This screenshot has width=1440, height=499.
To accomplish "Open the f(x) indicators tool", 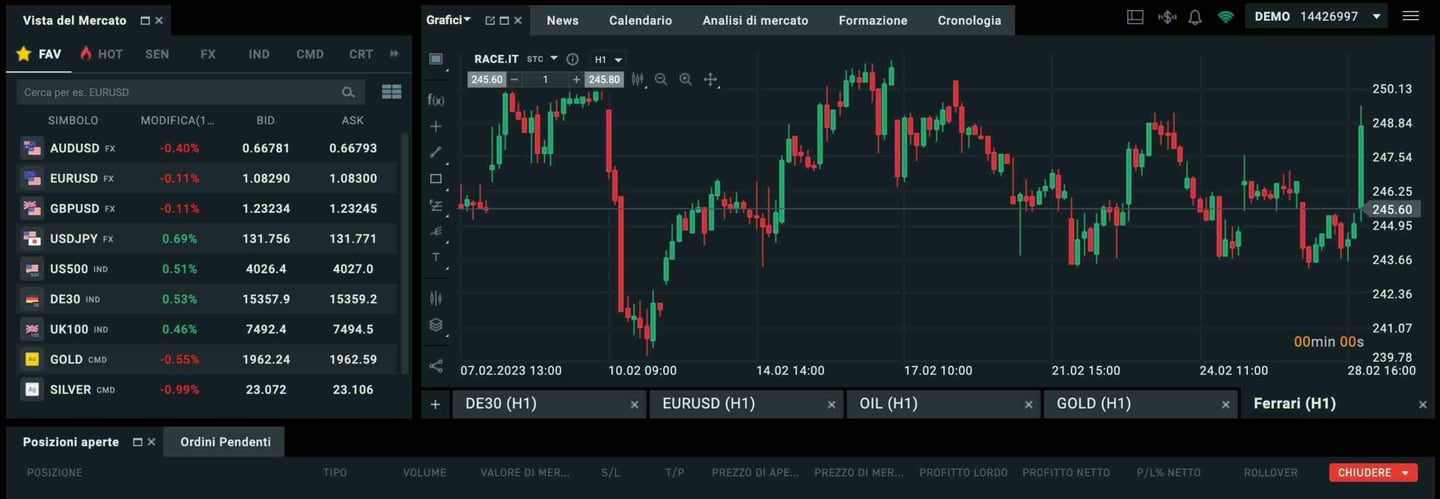I will point(435,100).
